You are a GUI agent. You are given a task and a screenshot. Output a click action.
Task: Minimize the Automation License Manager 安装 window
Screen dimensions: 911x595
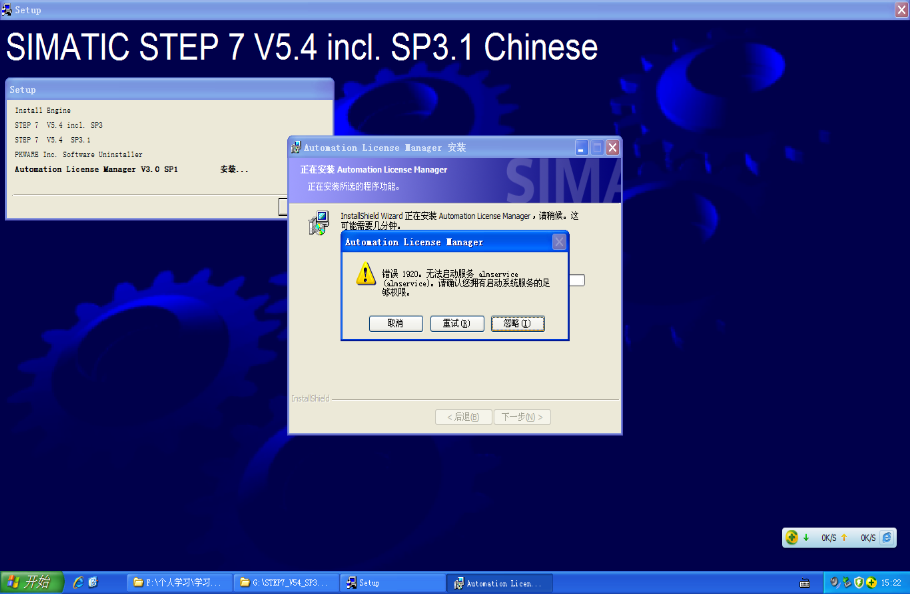[x=582, y=148]
